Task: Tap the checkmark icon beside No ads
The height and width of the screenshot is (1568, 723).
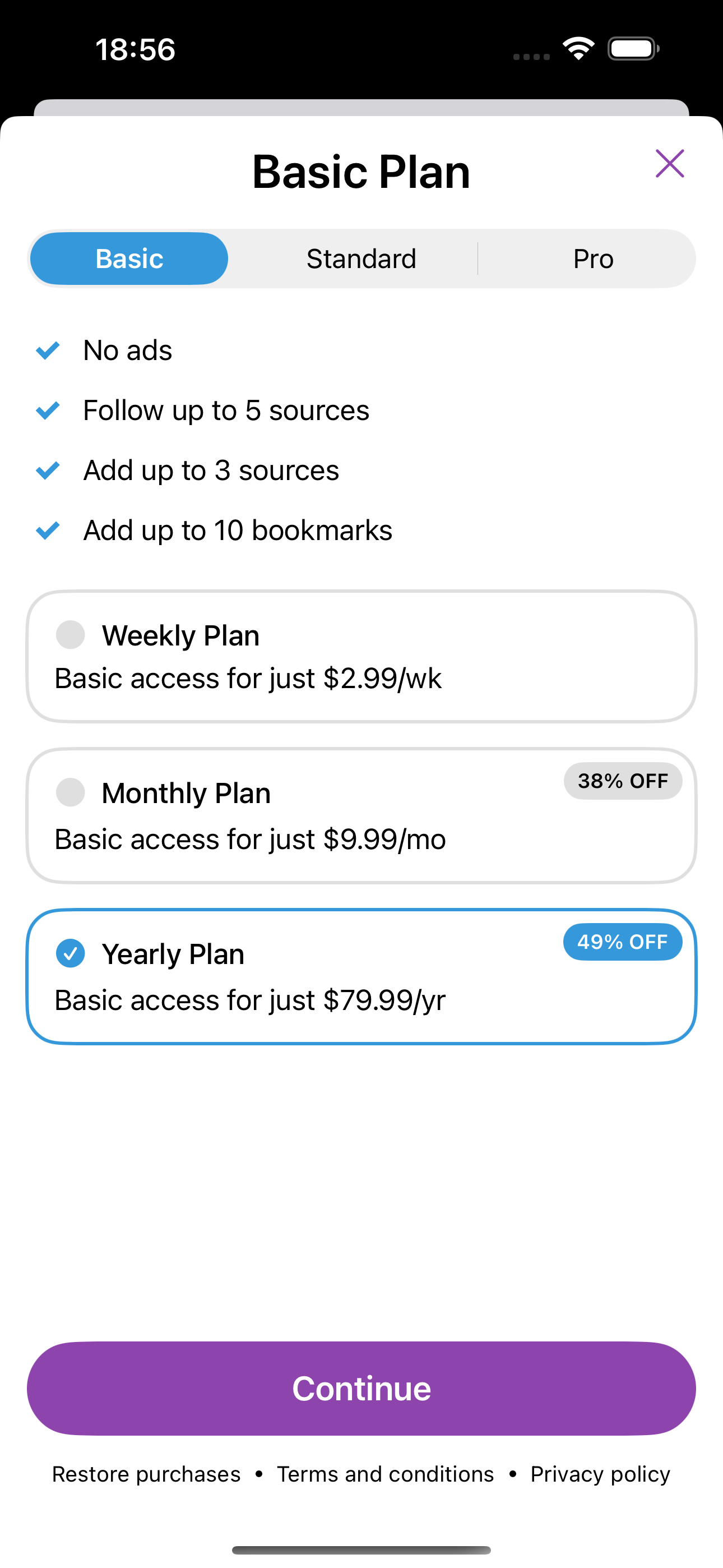Action: pyautogui.click(x=48, y=350)
